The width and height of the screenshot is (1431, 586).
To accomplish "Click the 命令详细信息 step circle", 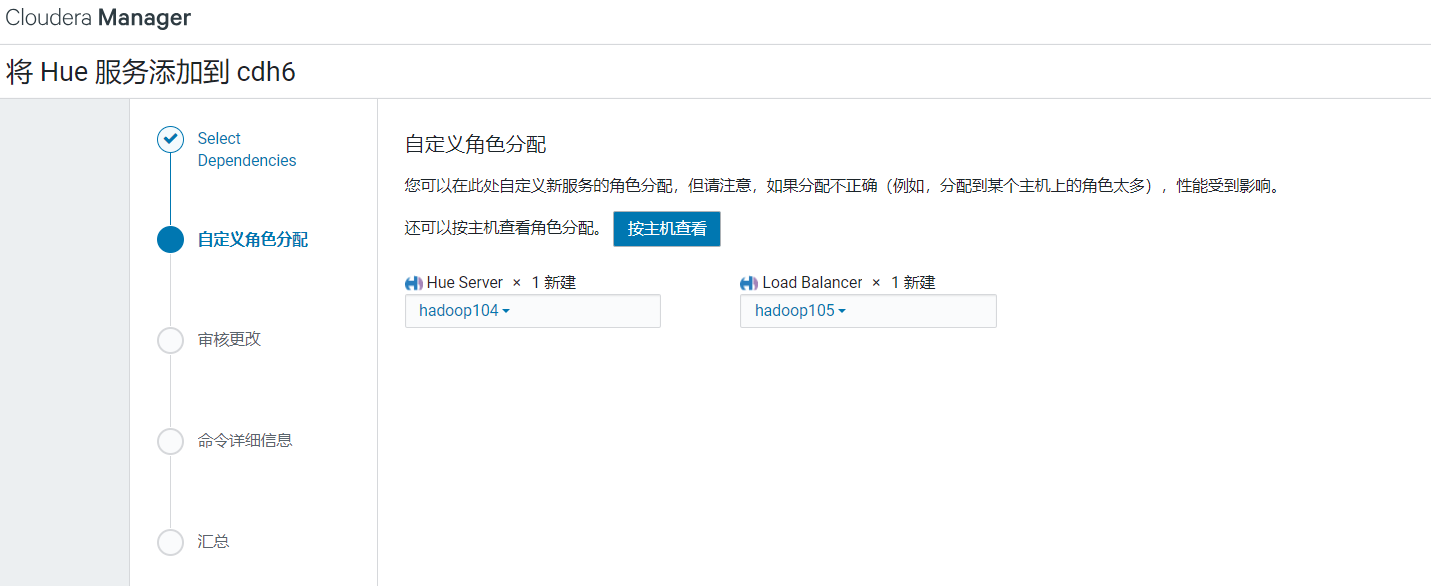I will 171,441.
